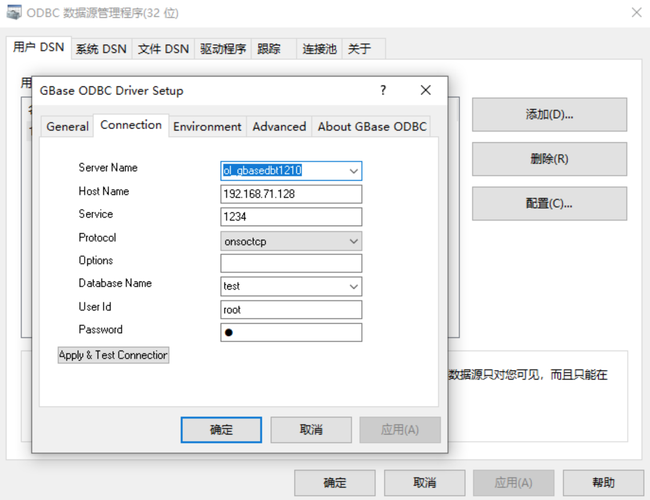Close the ODBC administrator window
Screen dimensions: 650x500
click(x=637, y=12)
